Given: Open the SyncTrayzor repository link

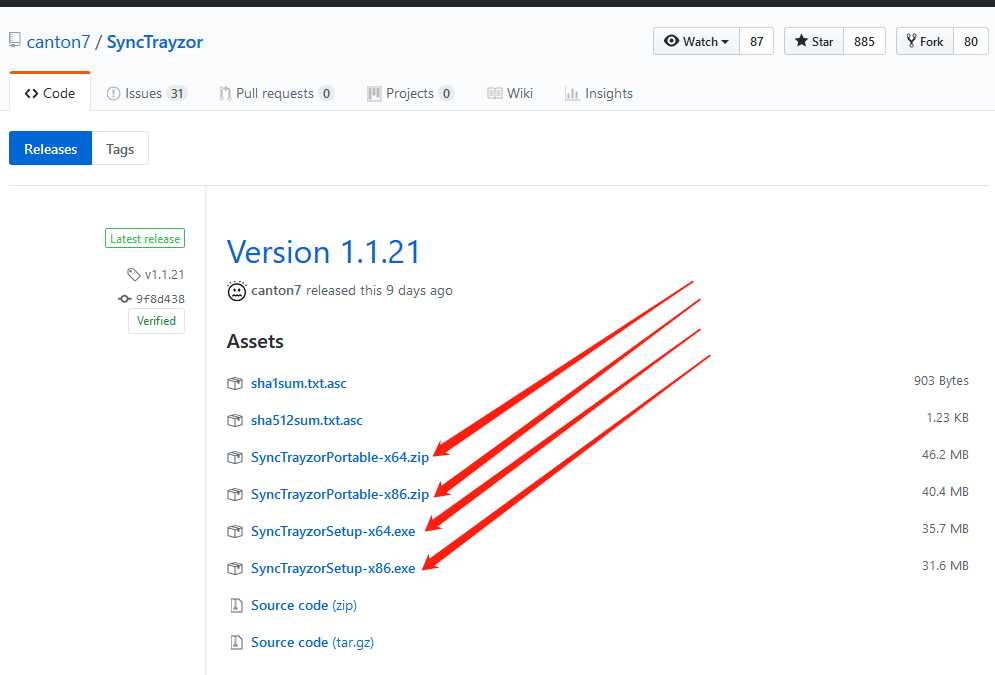Looking at the screenshot, I should pyautogui.click(x=155, y=42).
